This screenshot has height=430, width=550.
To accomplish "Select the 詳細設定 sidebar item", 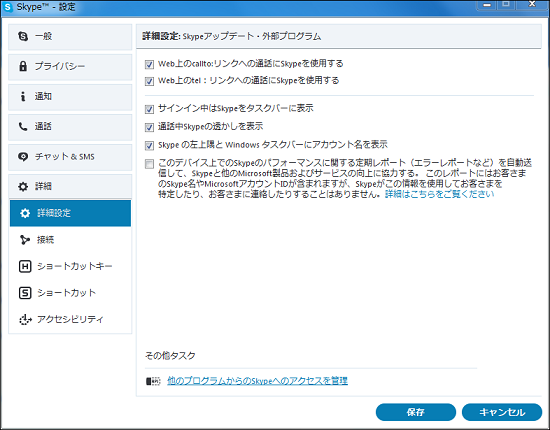I will (x=70, y=213).
